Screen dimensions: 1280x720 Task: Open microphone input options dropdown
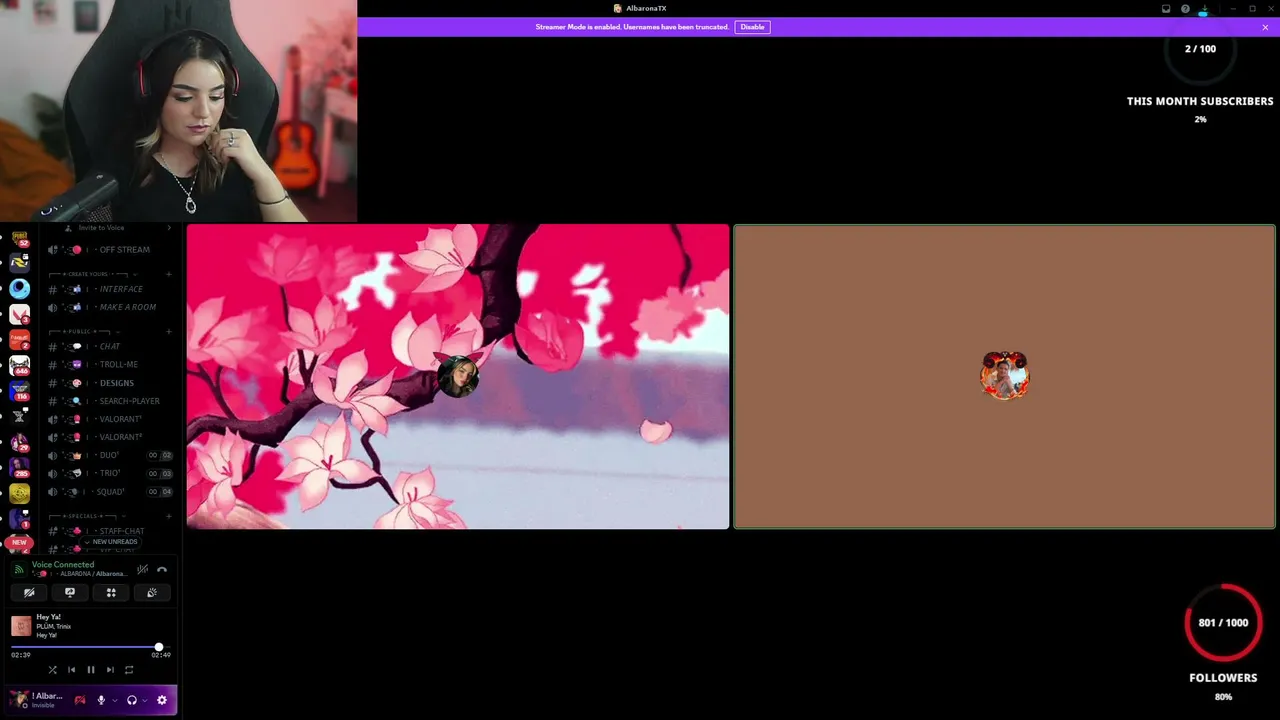point(114,700)
